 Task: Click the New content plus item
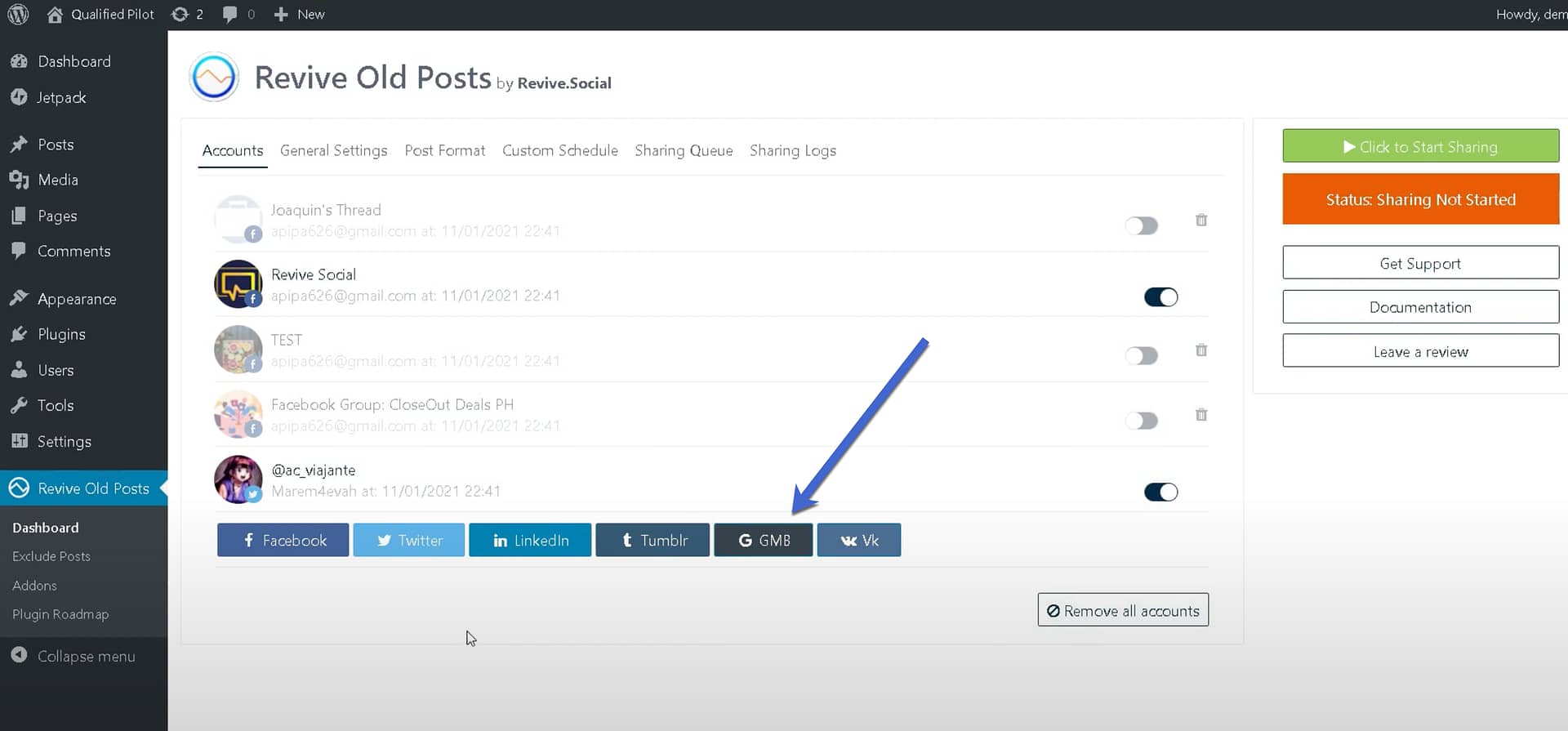(299, 15)
